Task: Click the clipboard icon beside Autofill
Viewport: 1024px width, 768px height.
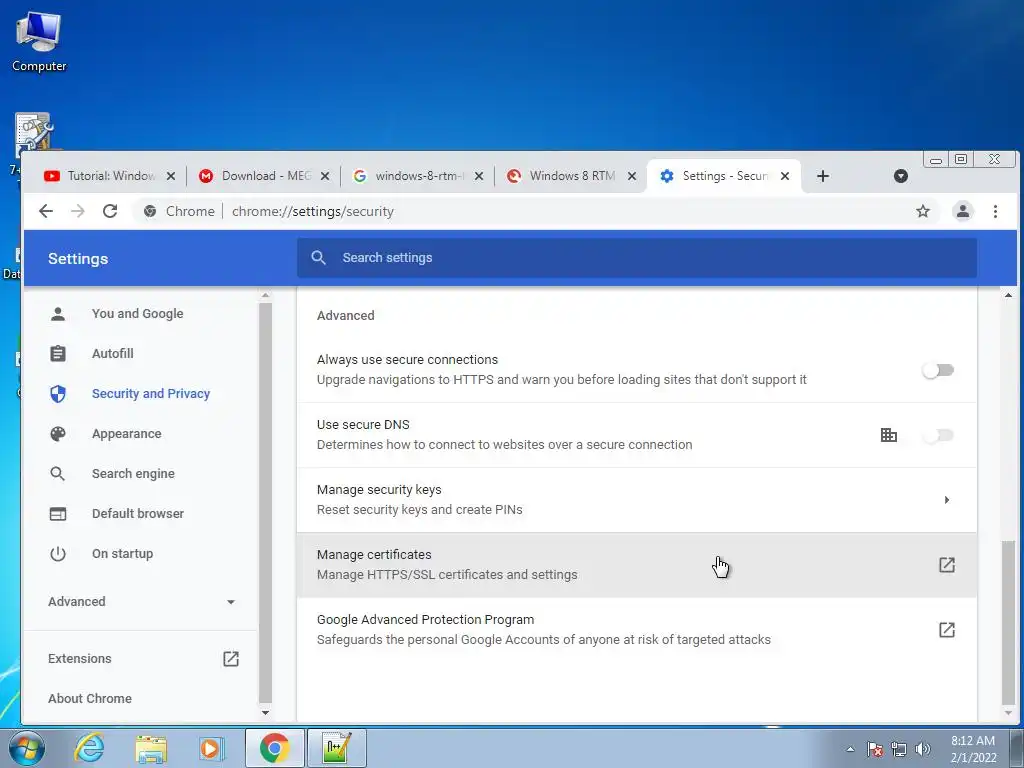Action: coord(57,353)
